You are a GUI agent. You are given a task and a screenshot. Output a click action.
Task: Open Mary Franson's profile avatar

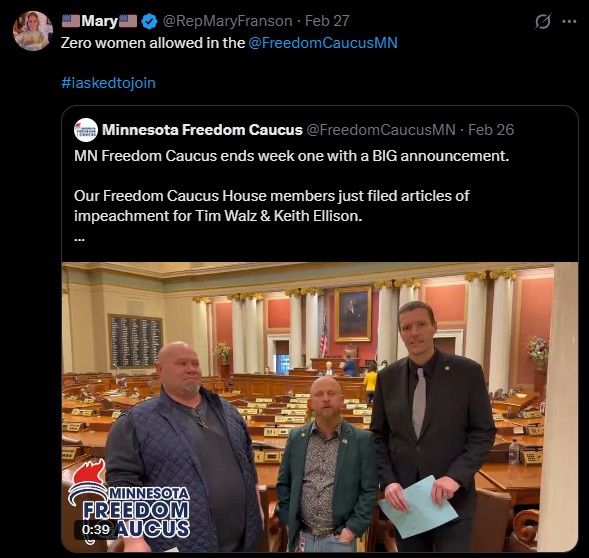pos(33,31)
